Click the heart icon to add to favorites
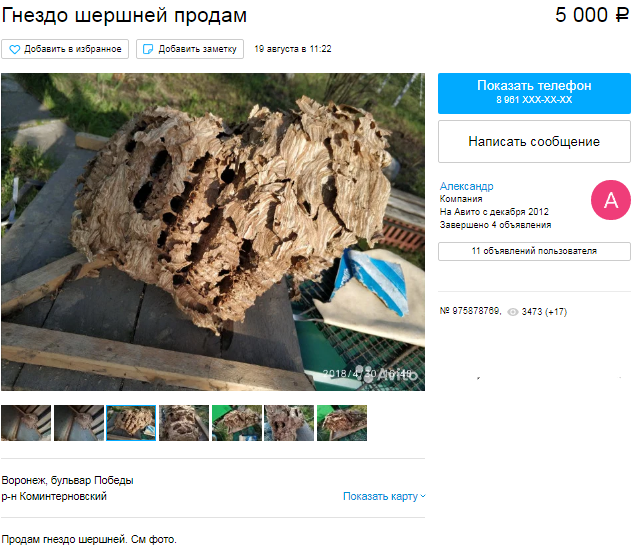Screen dimensions: 644x560 (x=14, y=49)
